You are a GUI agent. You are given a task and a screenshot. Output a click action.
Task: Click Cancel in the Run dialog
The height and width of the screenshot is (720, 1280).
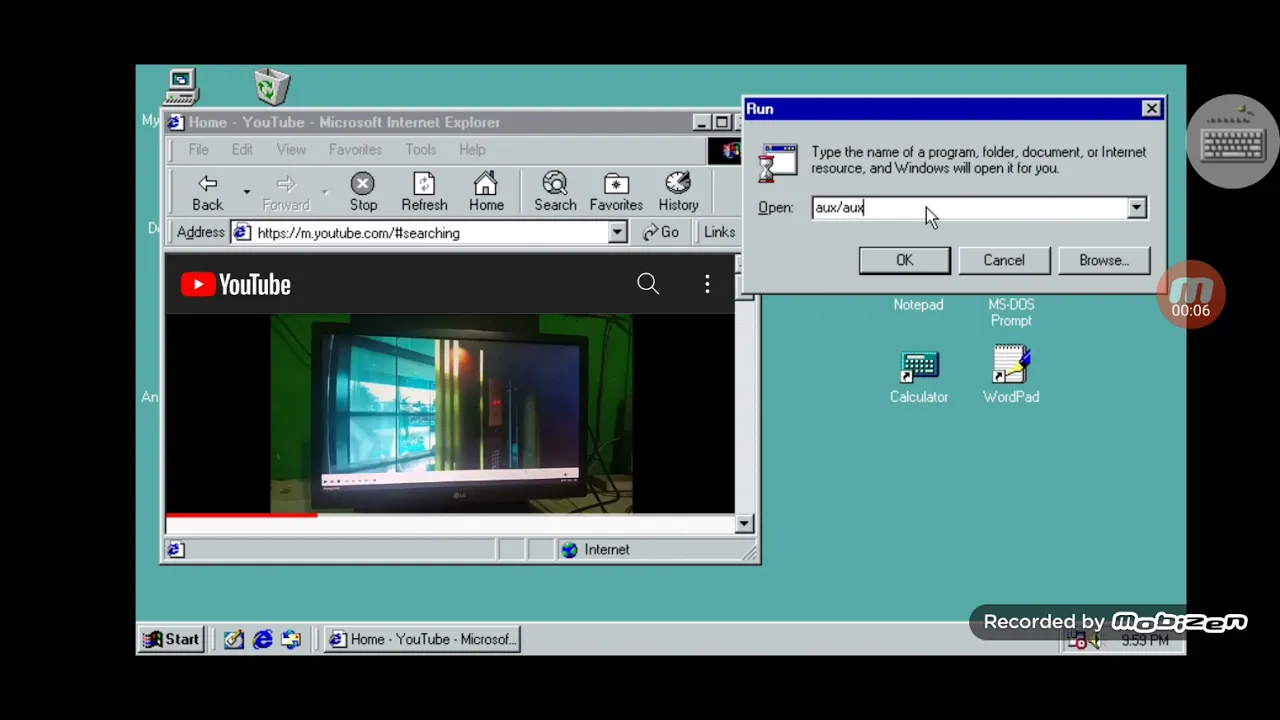(1003, 260)
